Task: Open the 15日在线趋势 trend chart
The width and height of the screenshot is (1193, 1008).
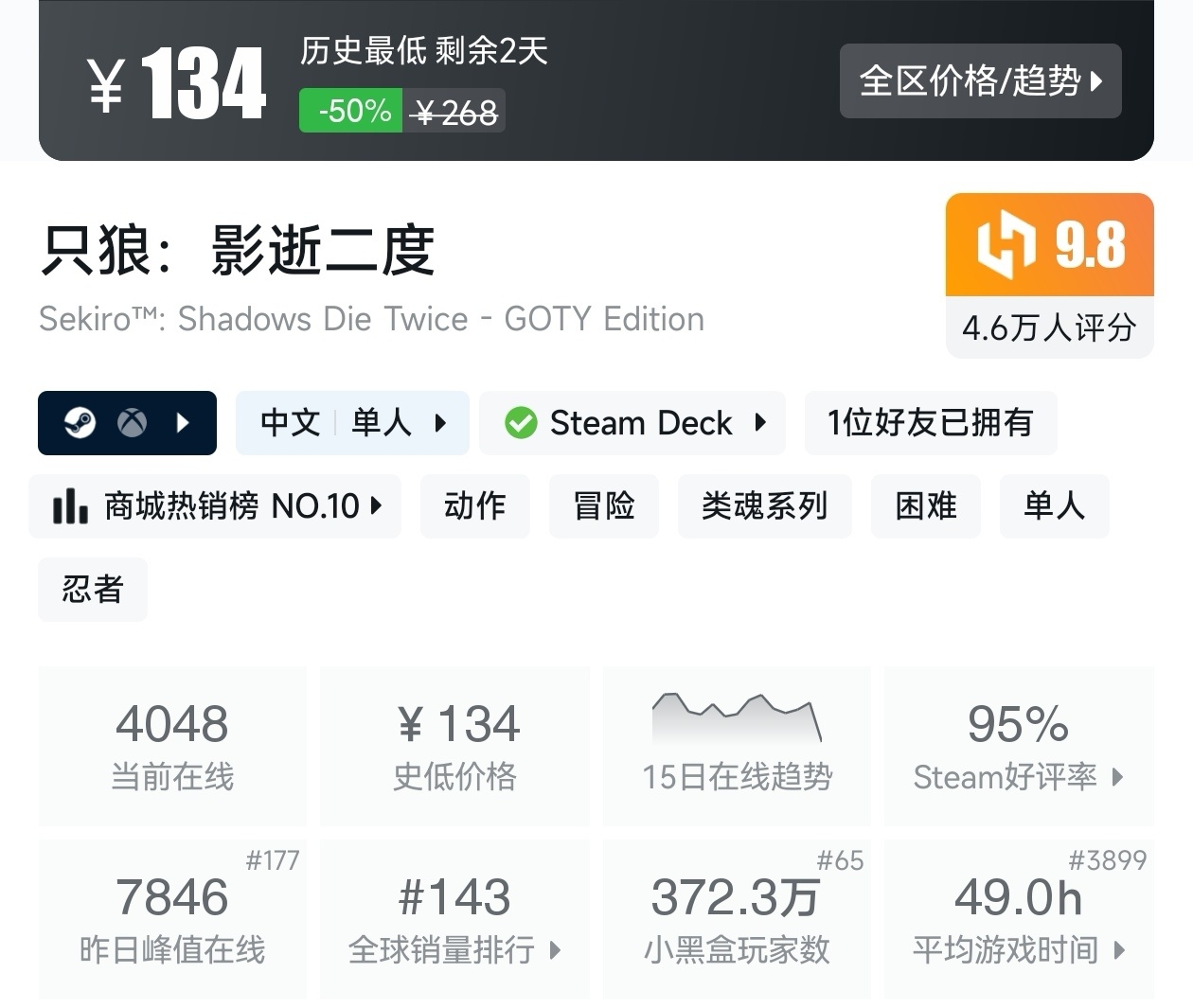Action: pos(737,745)
